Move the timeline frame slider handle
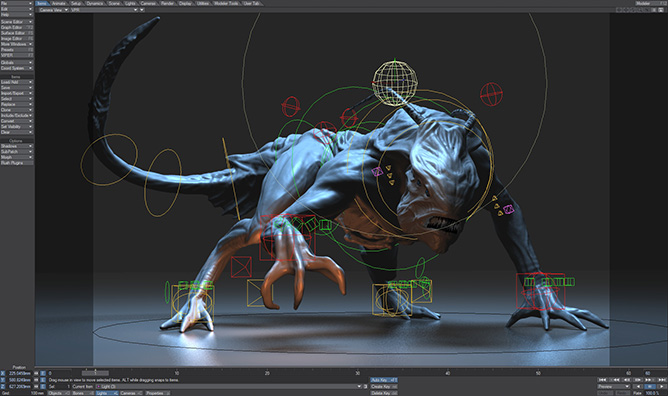This screenshot has width=668, height=396. (95, 373)
